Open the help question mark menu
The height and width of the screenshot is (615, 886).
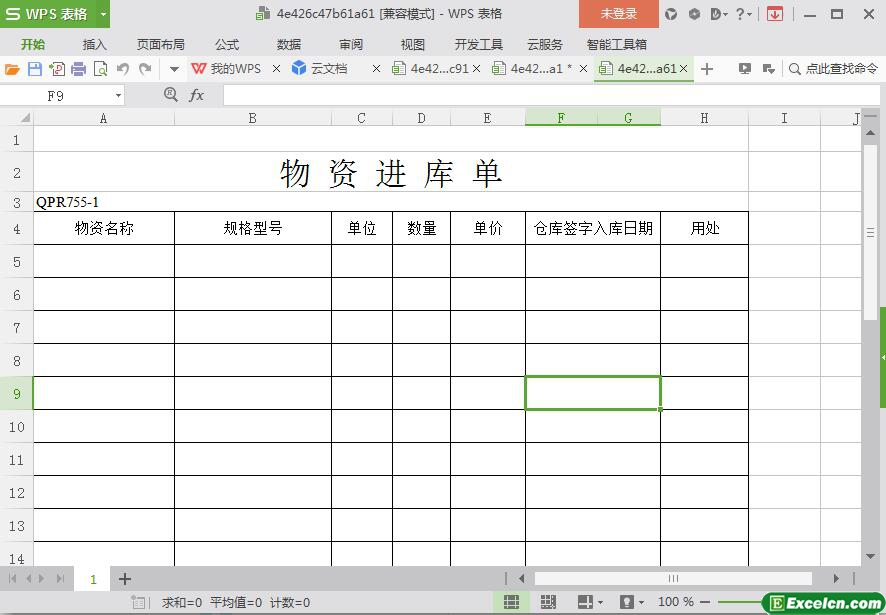point(744,14)
